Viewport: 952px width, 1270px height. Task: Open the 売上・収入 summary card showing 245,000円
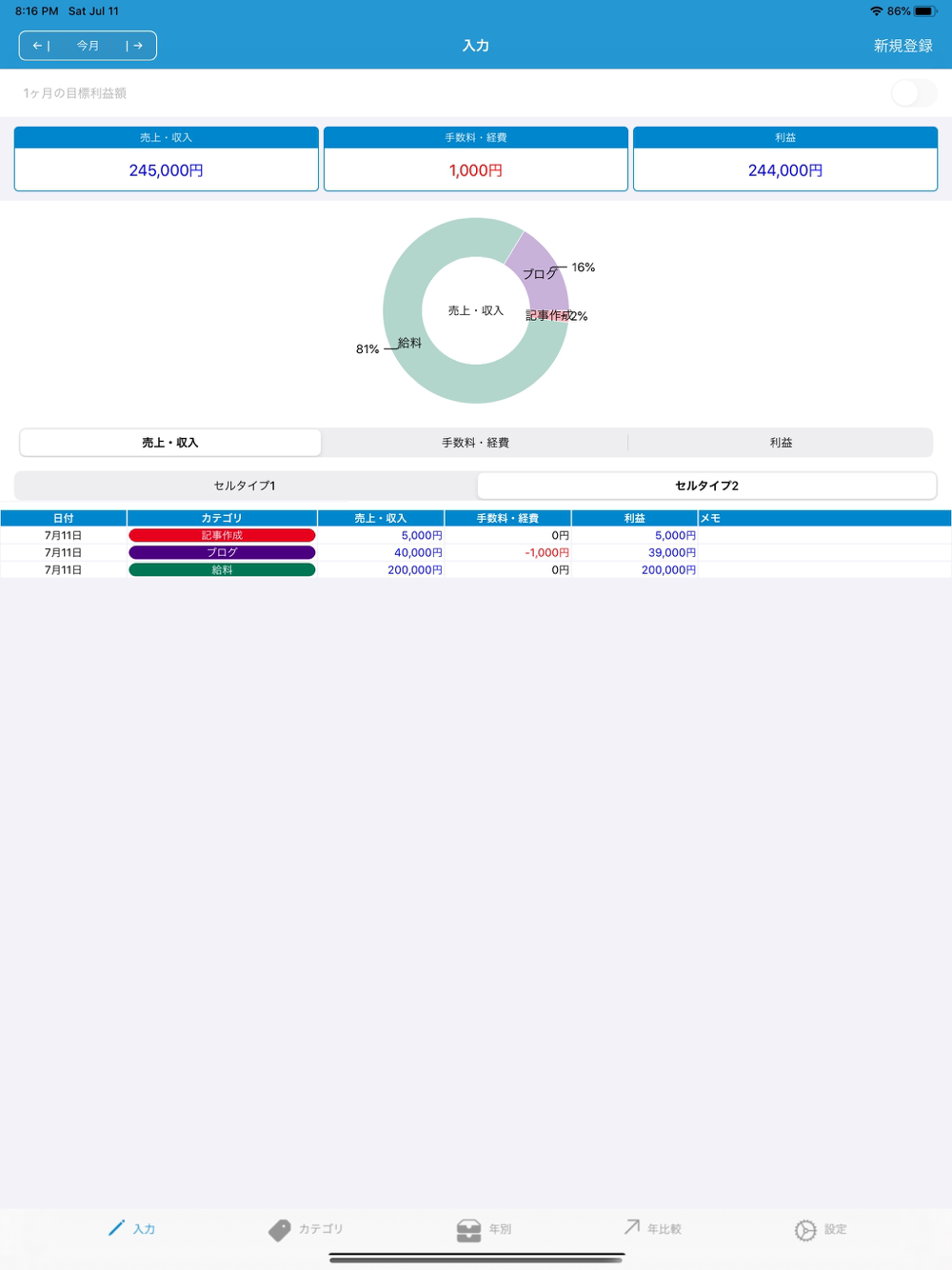tap(167, 159)
